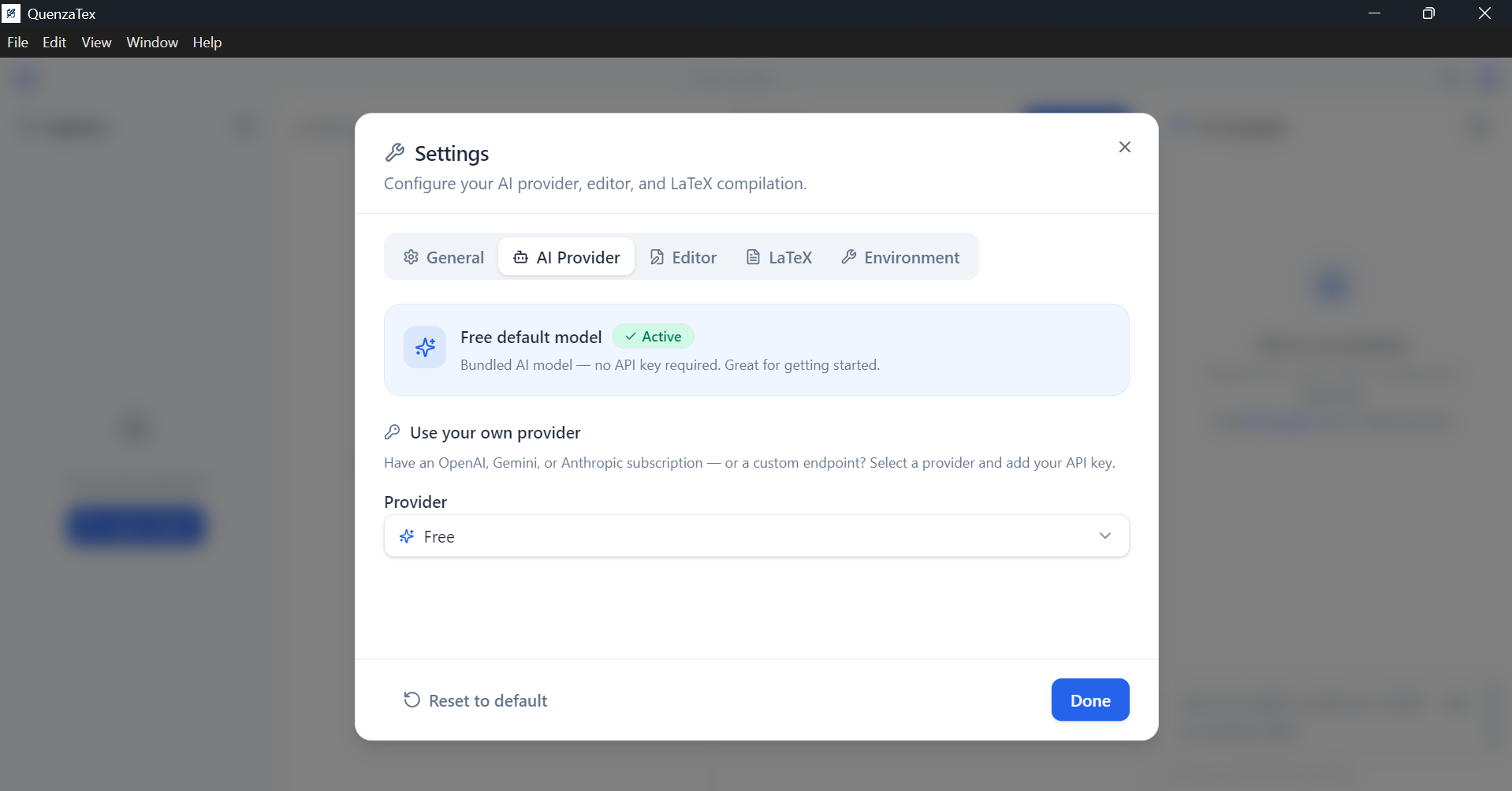Click the sparkle icon inside Provider field
Screen dimensions: 1512x791
click(407, 536)
